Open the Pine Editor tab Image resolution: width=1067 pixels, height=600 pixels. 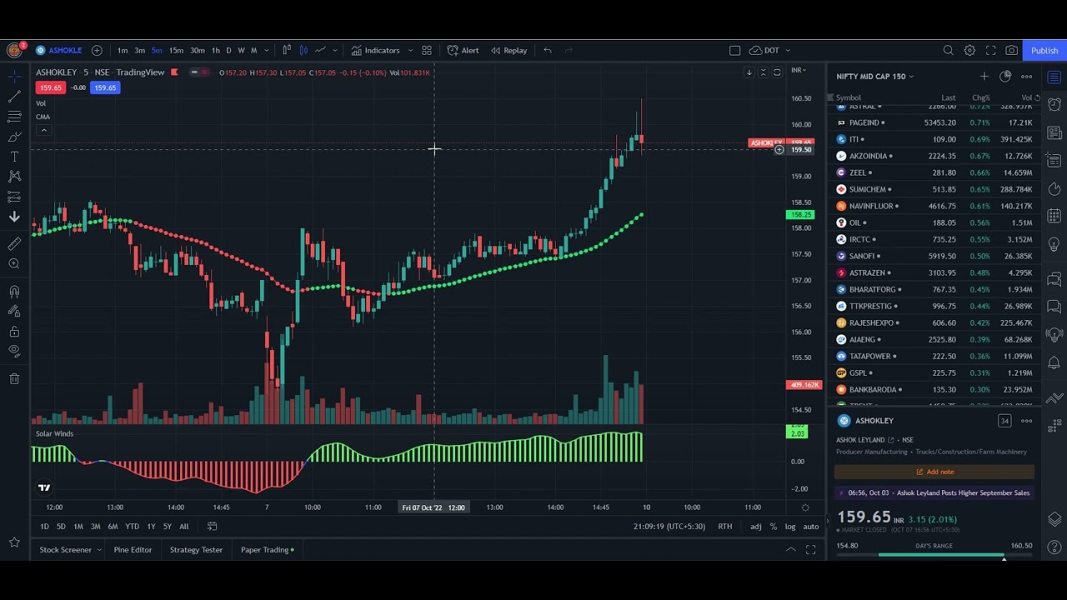(x=133, y=550)
